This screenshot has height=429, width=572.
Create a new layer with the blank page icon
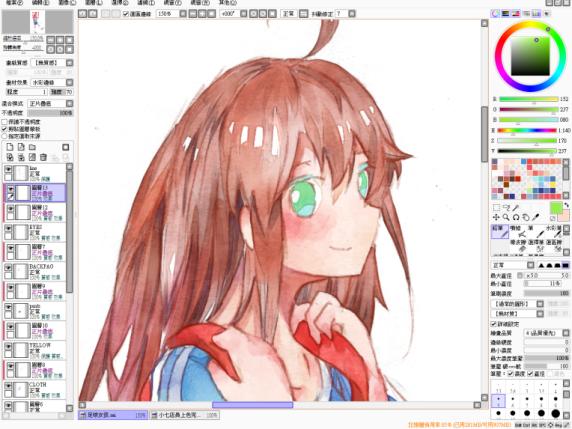point(10,147)
